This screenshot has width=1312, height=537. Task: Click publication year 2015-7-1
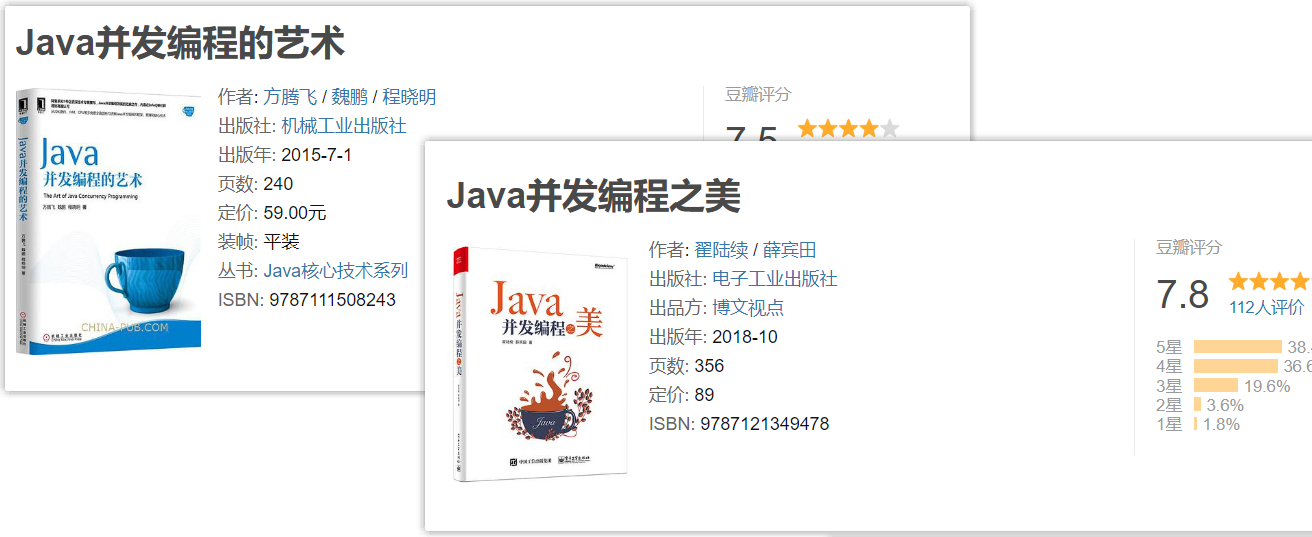click(x=317, y=155)
